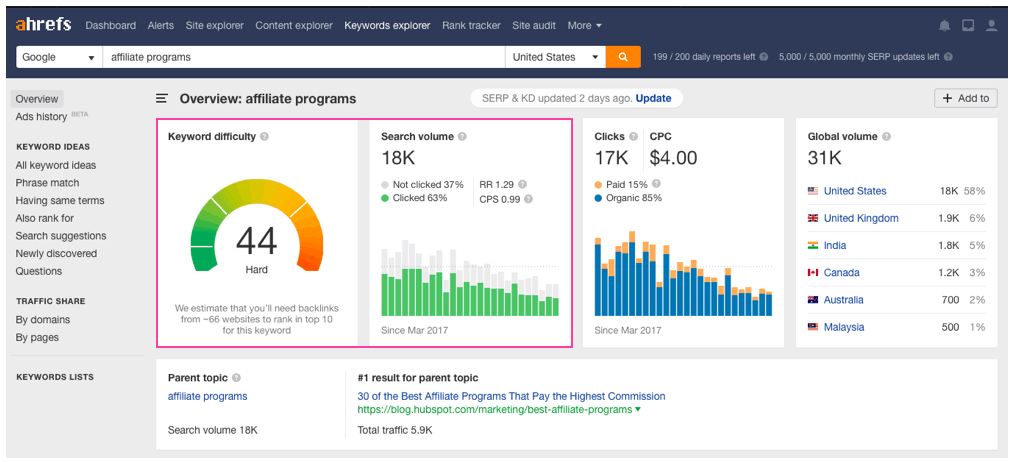Screen dimensions: 1013x462
Task: Click the hamburger menu icon beside Overview
Action: [x=161, y=98]
